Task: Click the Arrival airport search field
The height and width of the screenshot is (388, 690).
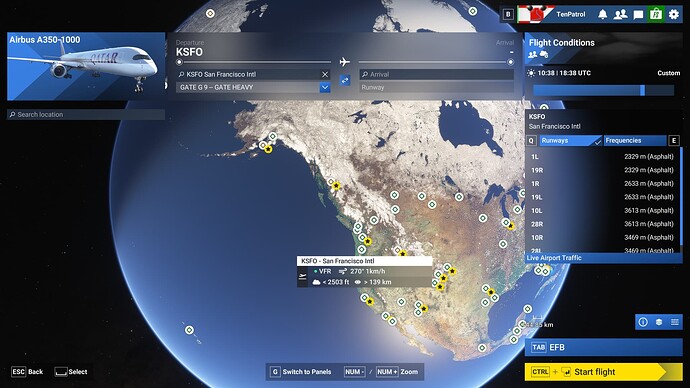Action: click(x=437, y=74)
